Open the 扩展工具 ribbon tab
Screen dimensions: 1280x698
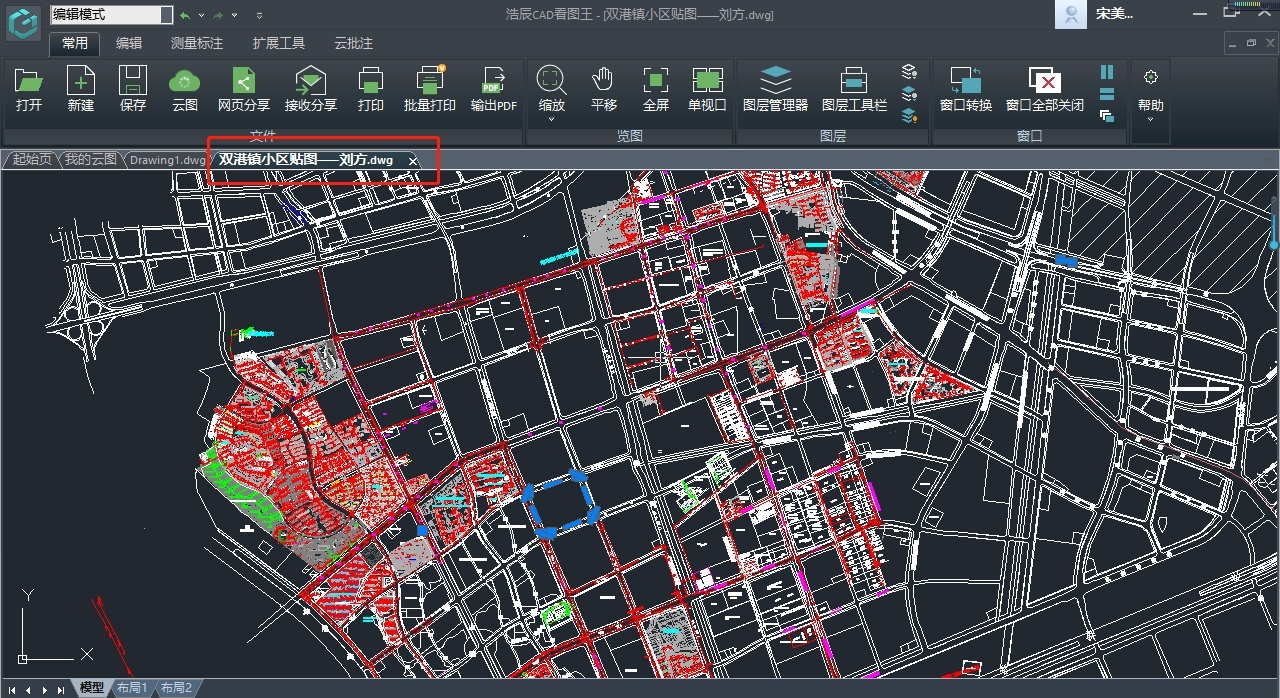(279, 43)
